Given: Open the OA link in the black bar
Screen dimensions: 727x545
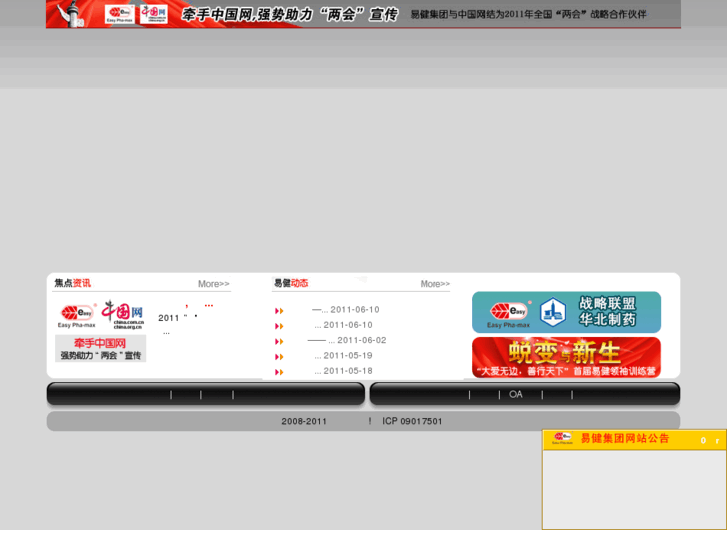Looking at the screenshot, I should [x=516, y=394].
